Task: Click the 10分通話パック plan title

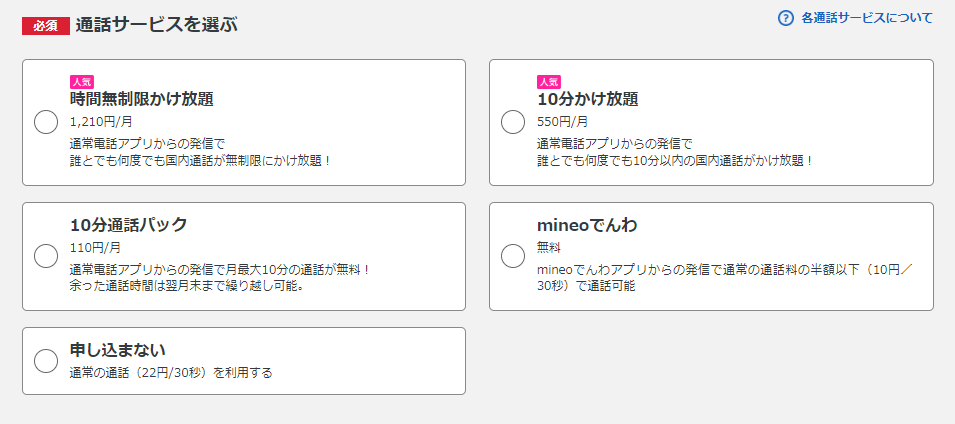Action: click(128, 225)
